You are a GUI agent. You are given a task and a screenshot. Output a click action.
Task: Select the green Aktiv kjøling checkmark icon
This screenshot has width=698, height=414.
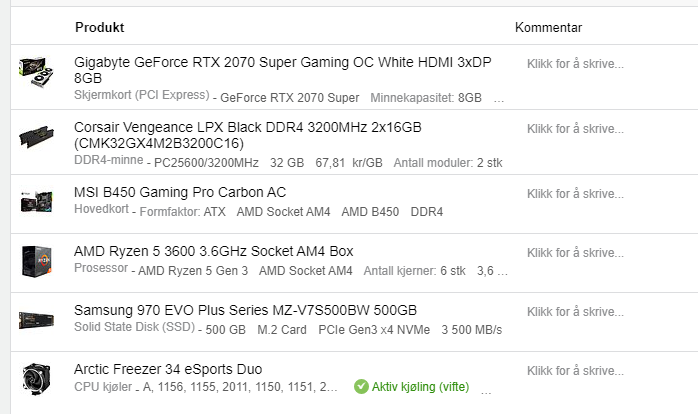coord(361,386)
